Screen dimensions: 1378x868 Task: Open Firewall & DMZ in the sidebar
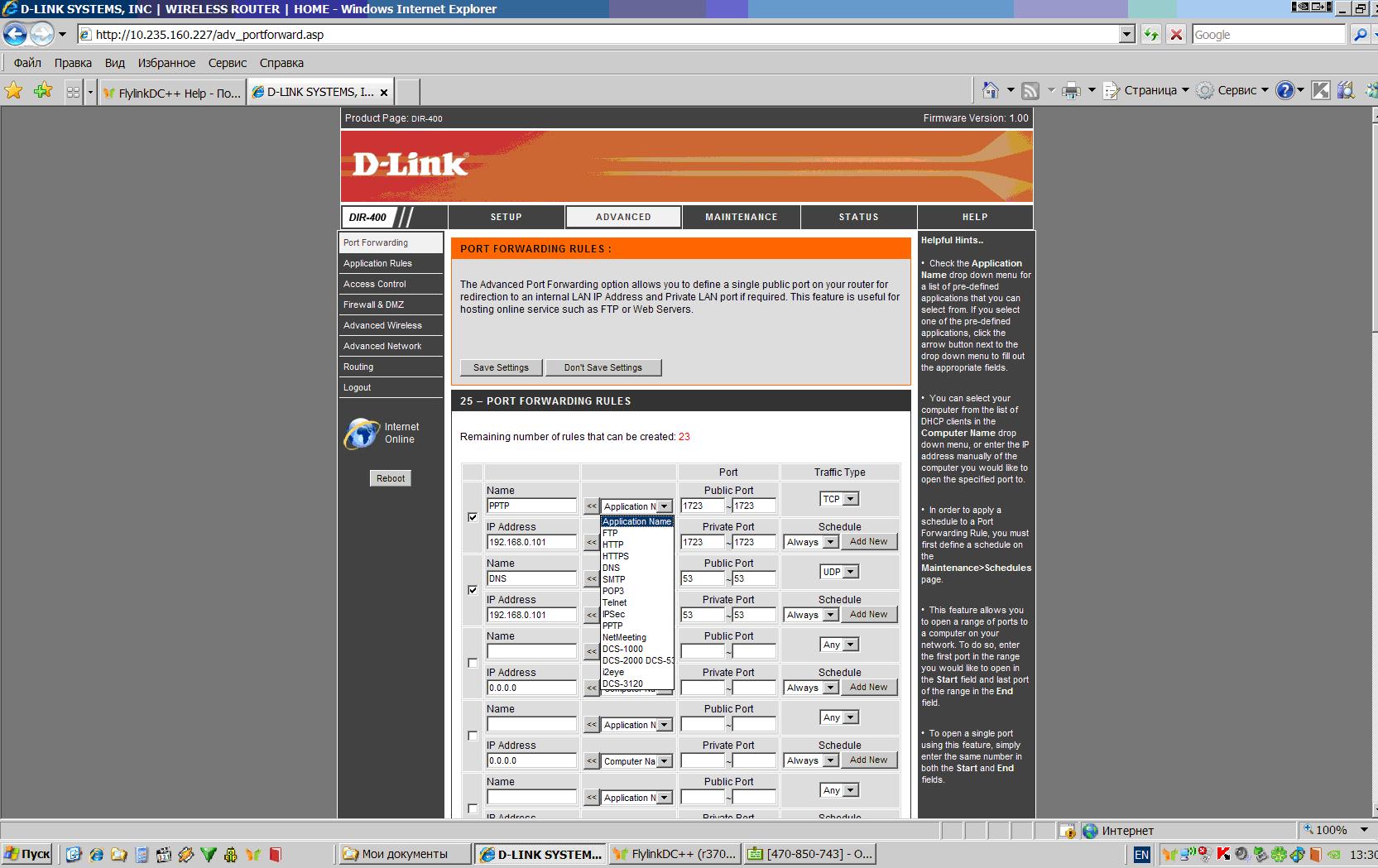pyautogui.click(x=391, y=305)
